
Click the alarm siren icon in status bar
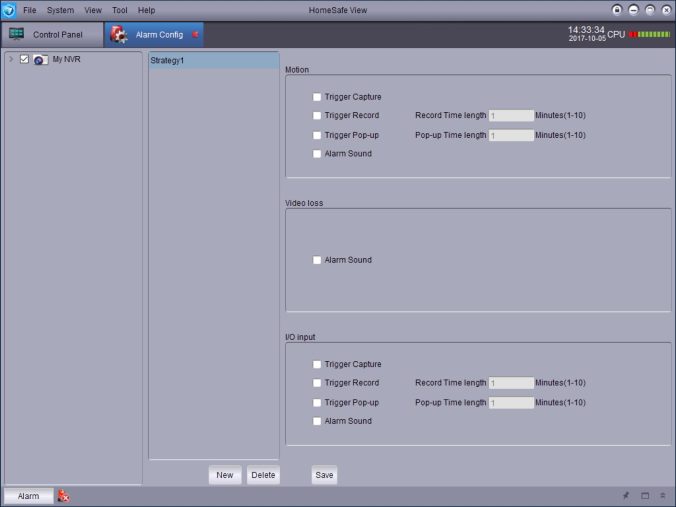pos(63,496)
